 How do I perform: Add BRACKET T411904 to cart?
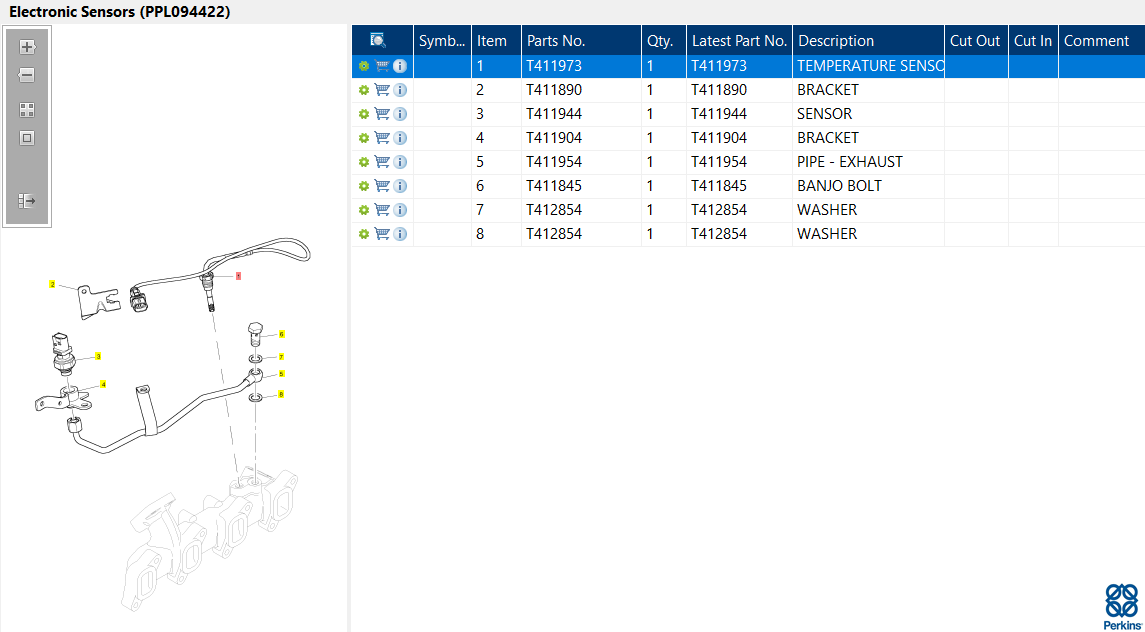point(382,139)
